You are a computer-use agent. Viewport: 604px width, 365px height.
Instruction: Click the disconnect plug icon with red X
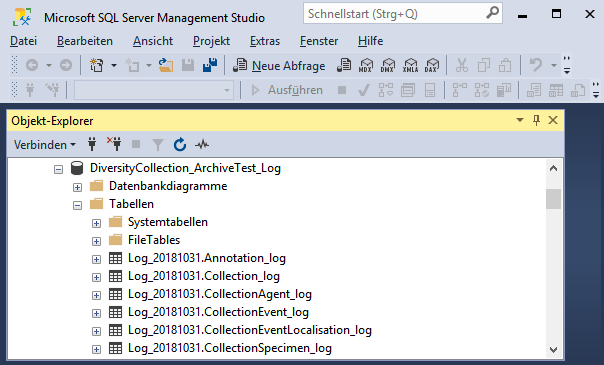pyautogui.click(x=114, y=145)
